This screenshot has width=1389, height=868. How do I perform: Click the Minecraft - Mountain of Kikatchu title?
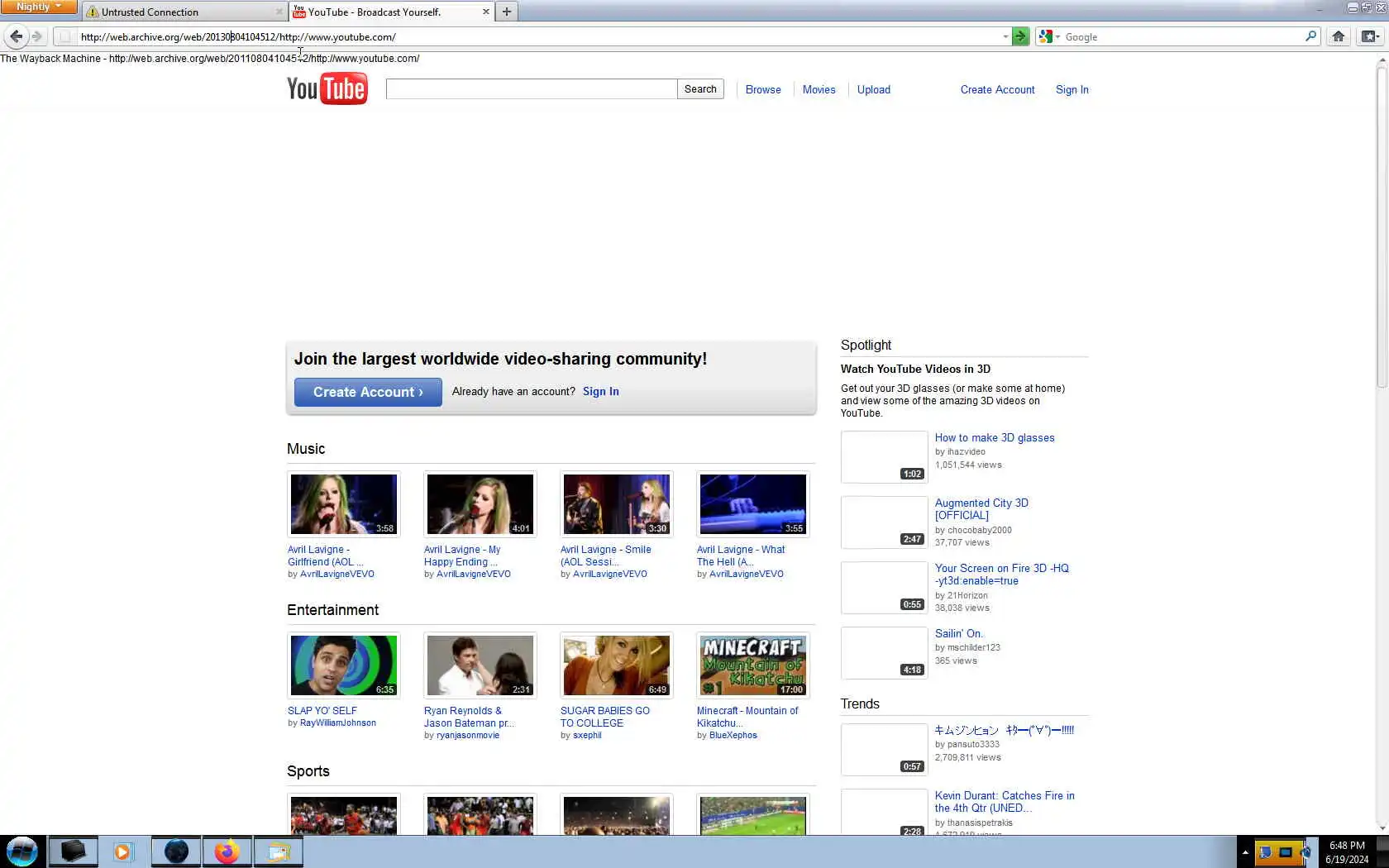tap(747, 717)
